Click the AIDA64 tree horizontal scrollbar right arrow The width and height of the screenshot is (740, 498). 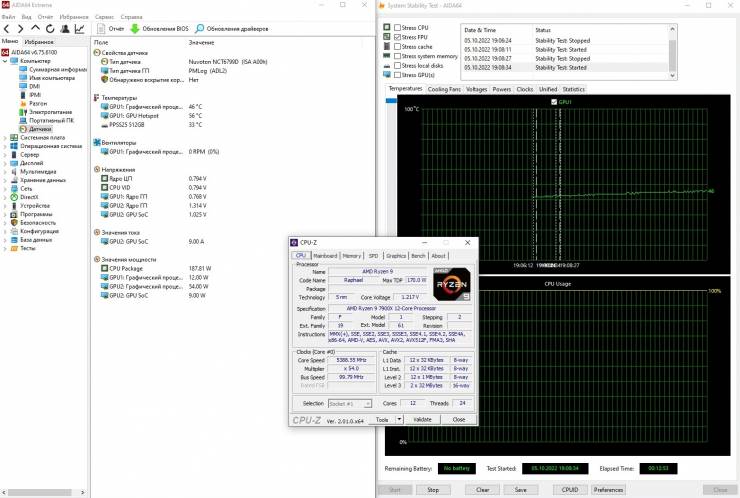click(83, 492)
